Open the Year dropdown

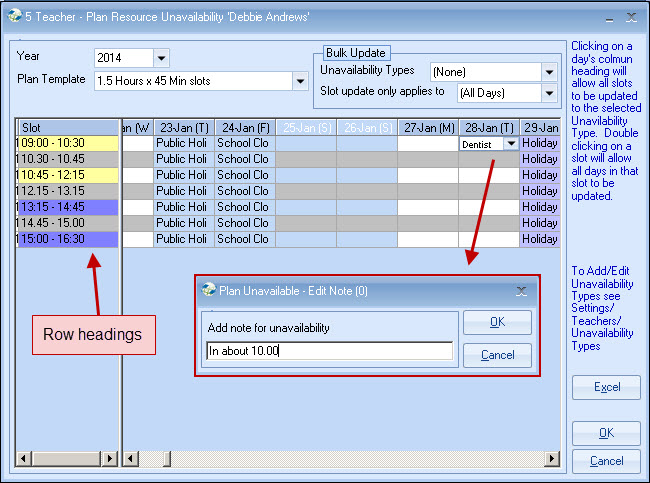tap(162, 58)
